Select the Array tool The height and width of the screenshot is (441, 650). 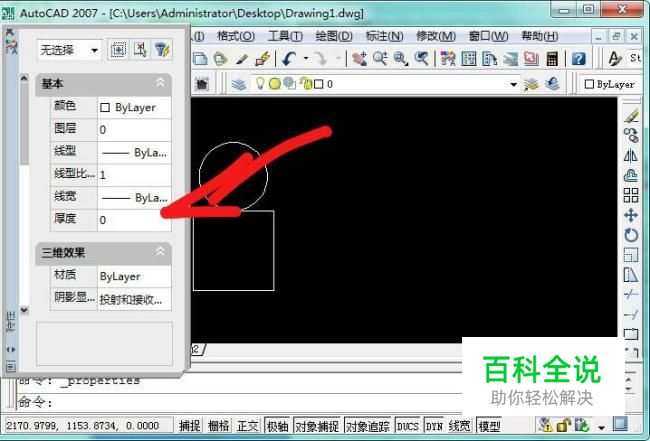(631, 195)
